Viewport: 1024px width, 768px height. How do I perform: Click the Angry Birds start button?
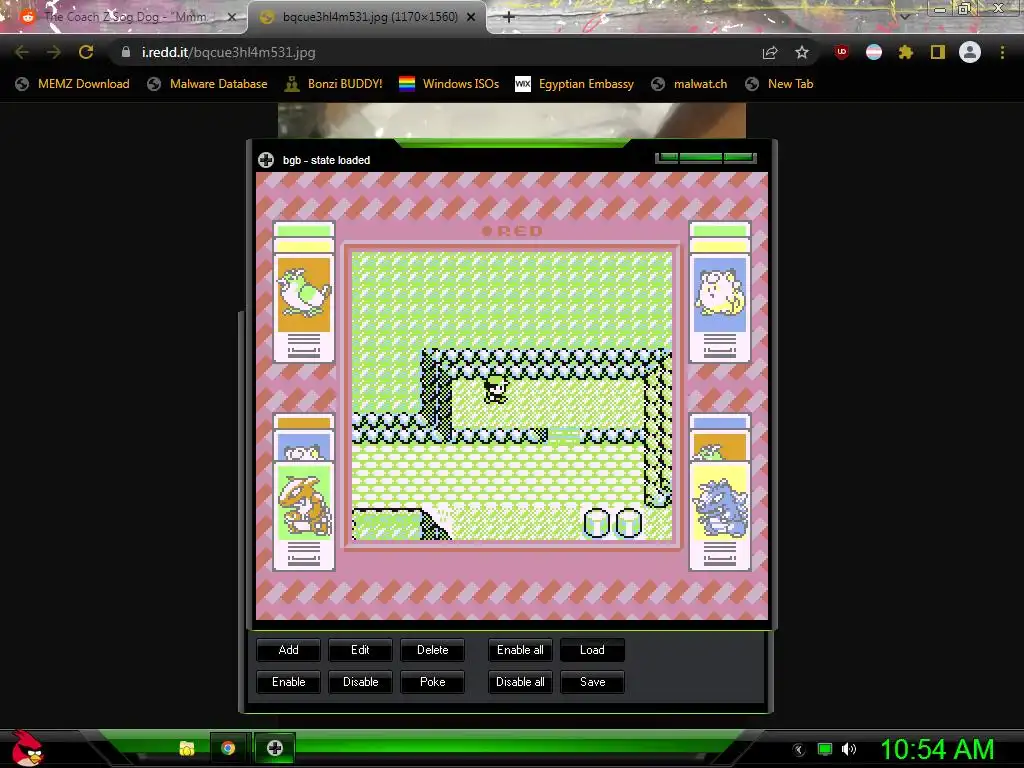click(x=27, y=748)
